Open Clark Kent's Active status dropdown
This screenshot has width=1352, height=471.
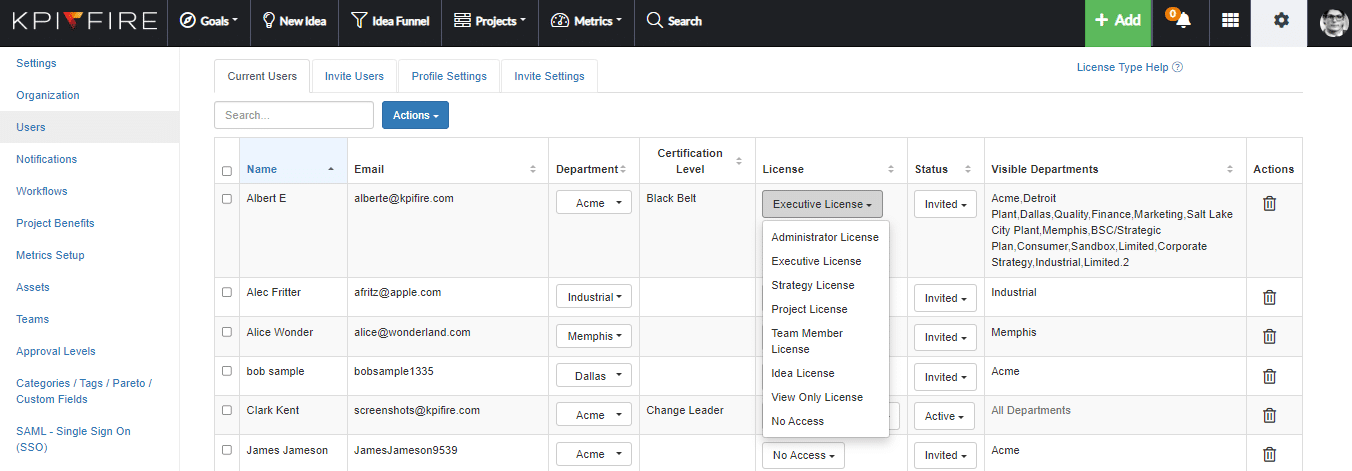(x=944, y=416)
